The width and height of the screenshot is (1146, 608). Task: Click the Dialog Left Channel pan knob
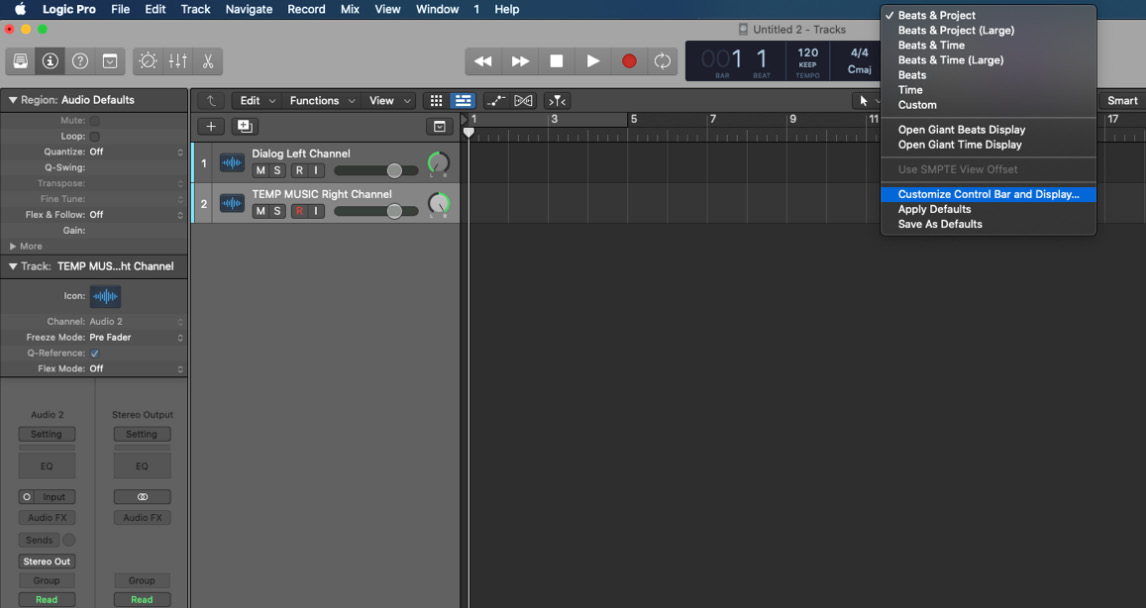tap(439, 164)
